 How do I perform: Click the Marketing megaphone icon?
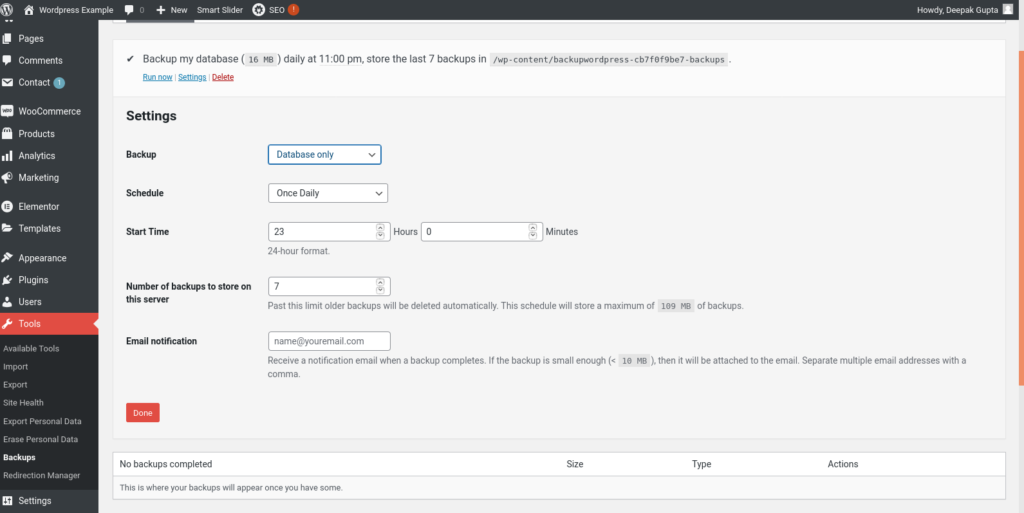point(8,177)
